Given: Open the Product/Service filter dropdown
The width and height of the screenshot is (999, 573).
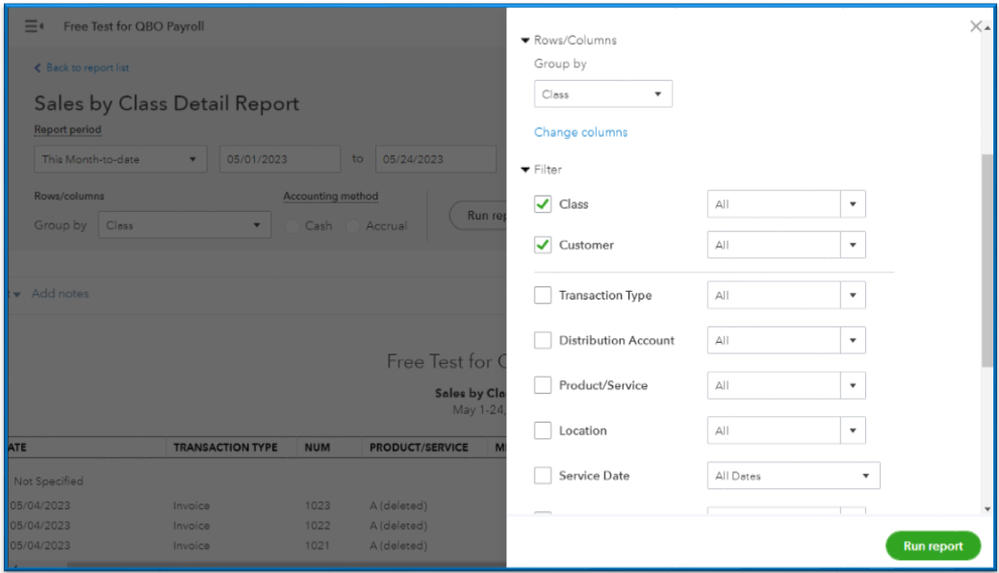Looking at the screenshot, I should click(852, 385).
